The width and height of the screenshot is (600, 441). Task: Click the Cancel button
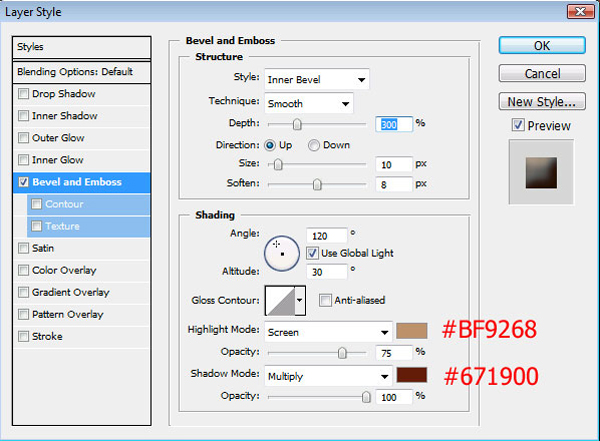(x=542, y=73)
